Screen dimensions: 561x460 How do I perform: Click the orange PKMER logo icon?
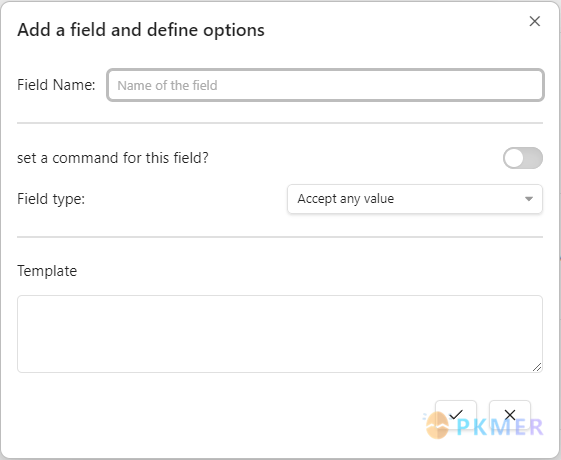(437, 425)
